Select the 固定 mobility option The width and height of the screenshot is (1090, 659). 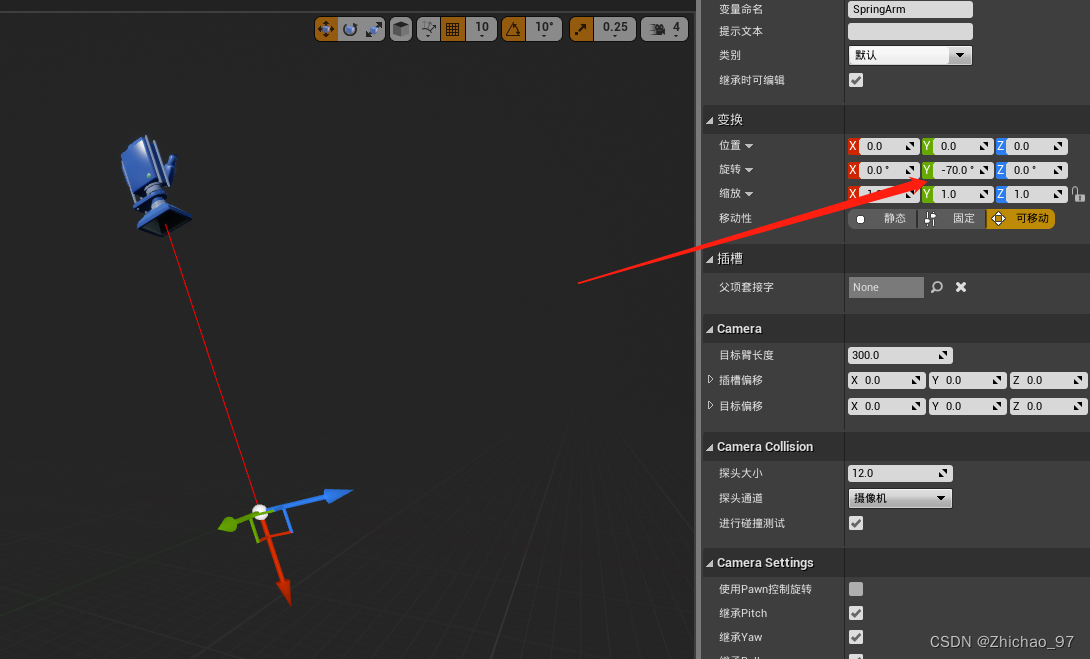coord(949,218)
